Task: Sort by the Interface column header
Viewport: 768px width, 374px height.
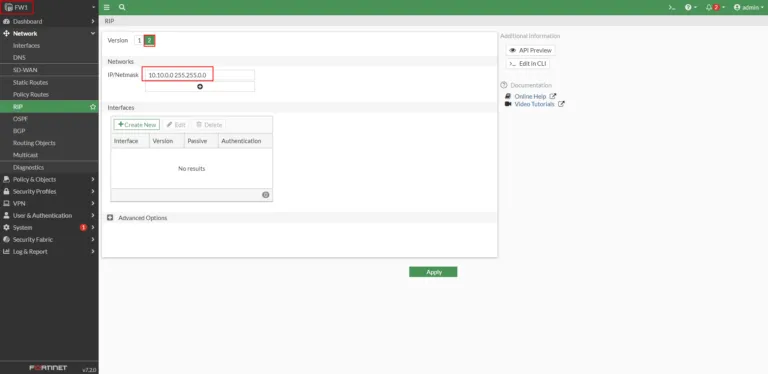Action: [x=130, y=141]
